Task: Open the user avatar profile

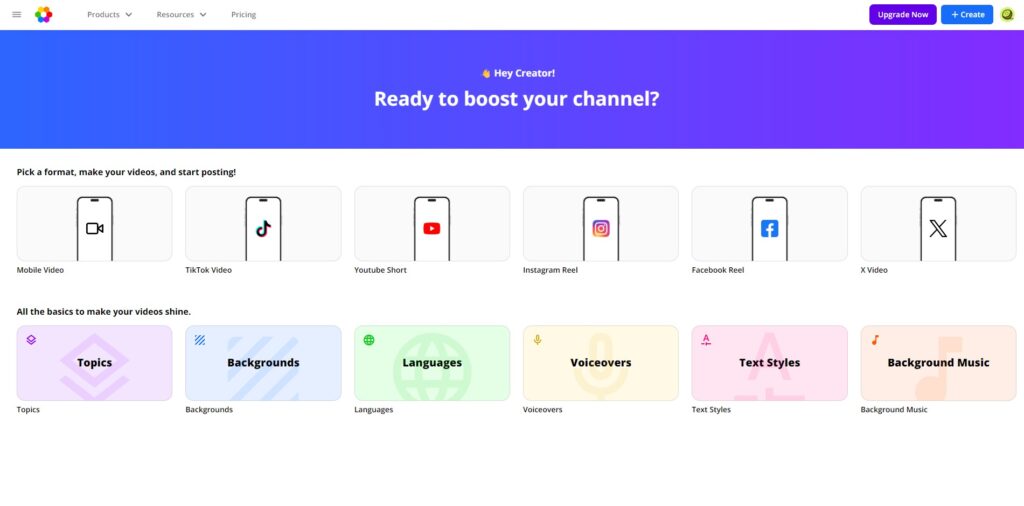Action: pyautogui.click(x=1007, y=14)
